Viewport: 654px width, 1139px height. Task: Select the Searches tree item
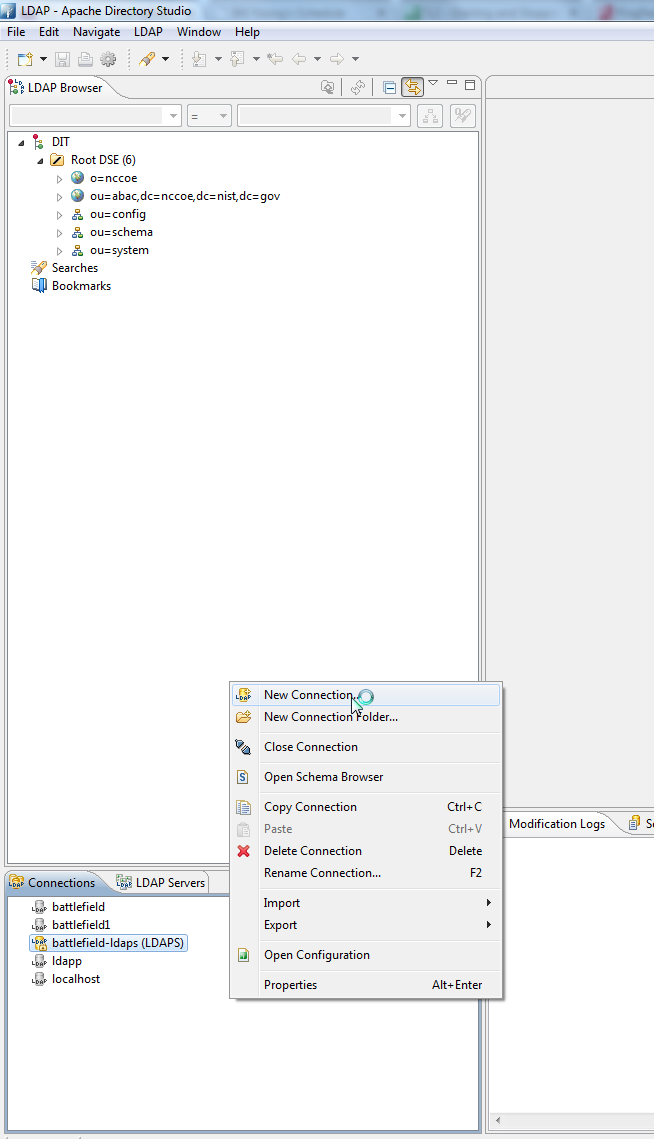[x=75, y=268]
